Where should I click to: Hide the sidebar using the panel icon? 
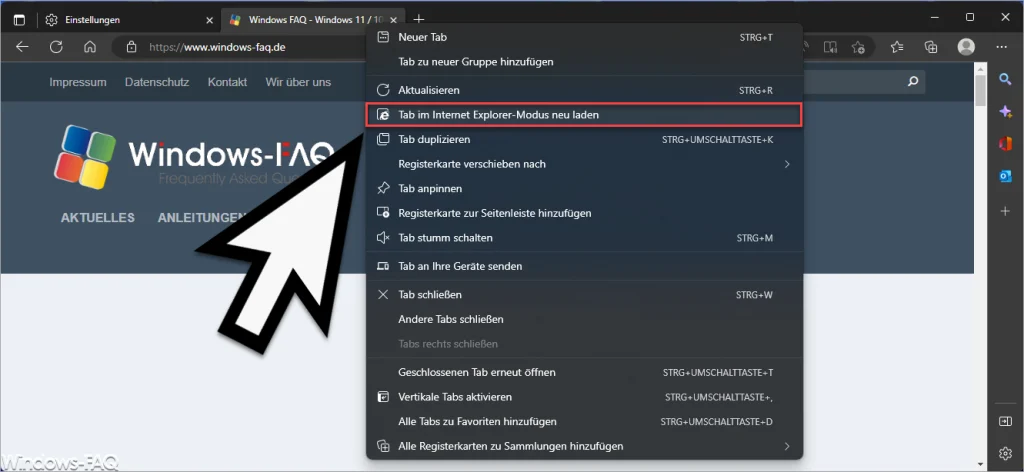pos(1005,422)
